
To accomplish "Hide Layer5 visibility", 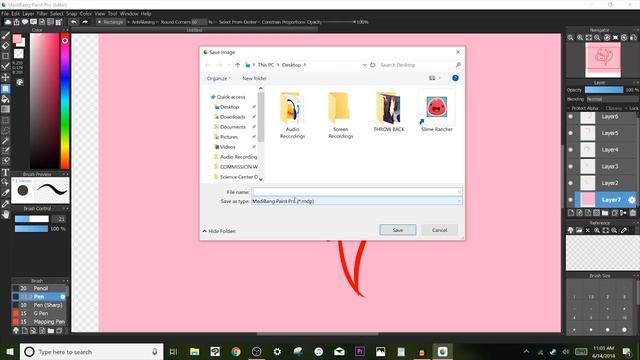I will (571, 133).
